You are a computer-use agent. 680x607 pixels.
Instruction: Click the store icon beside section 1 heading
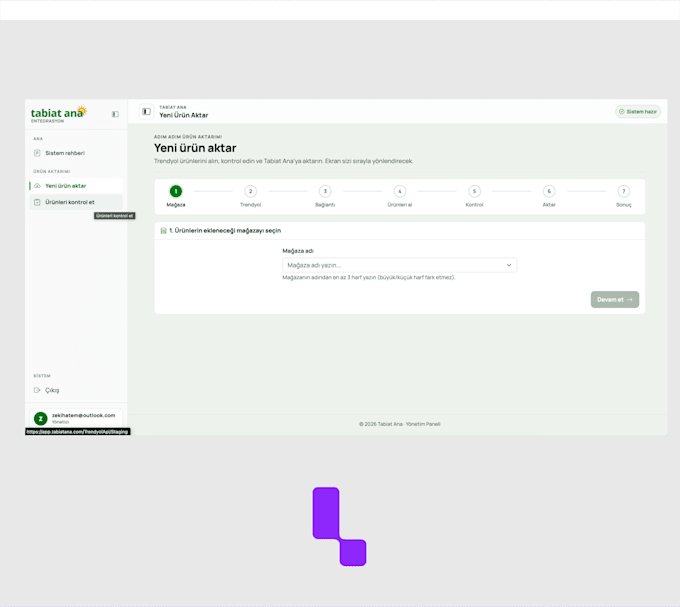point(163,231)
